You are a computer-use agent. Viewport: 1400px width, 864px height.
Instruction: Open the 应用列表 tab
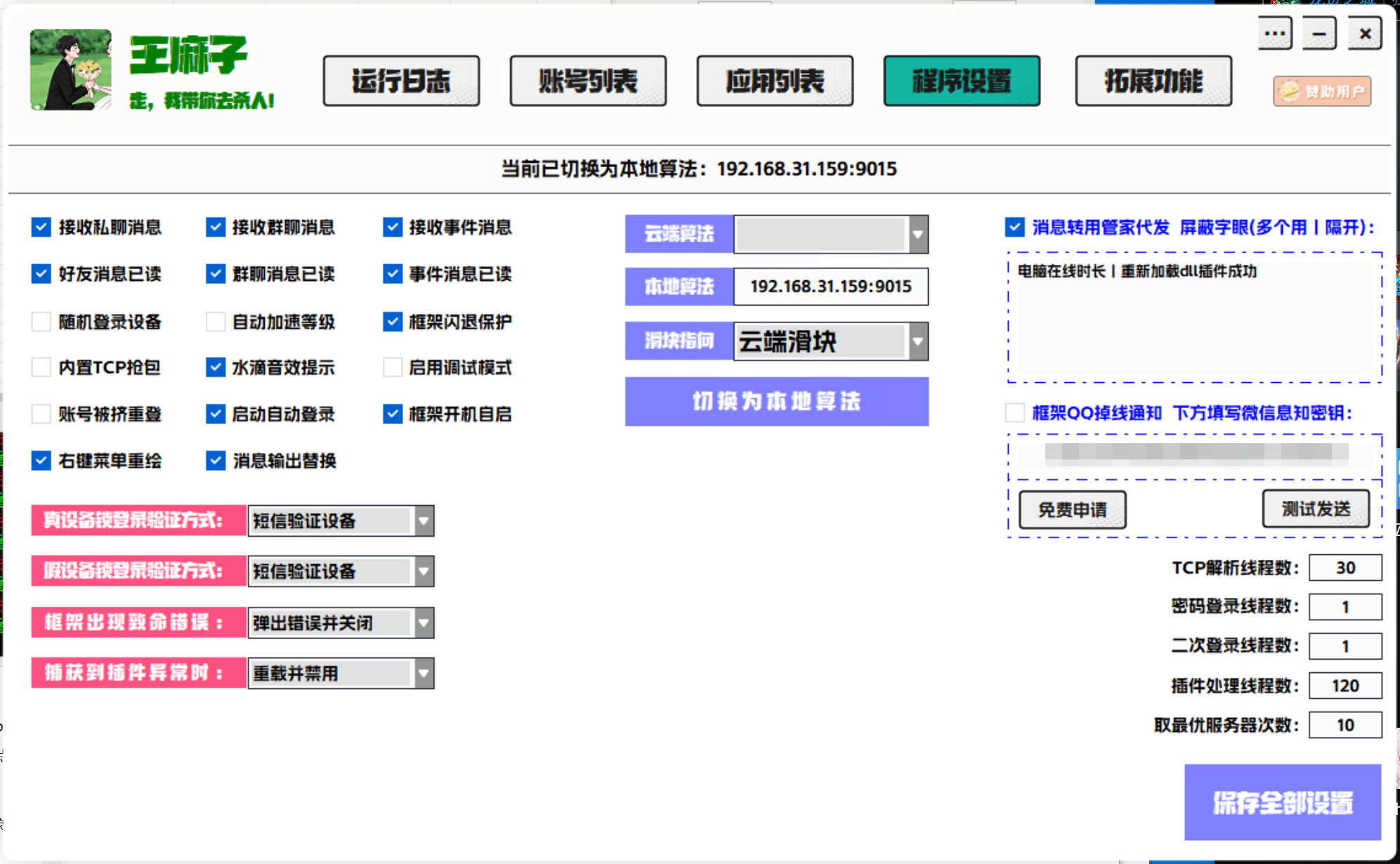[775, 80]
